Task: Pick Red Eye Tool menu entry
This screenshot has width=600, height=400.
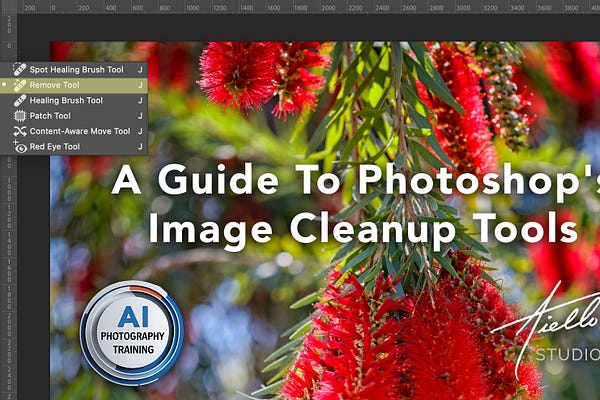Action: click(x=74, y=147)
